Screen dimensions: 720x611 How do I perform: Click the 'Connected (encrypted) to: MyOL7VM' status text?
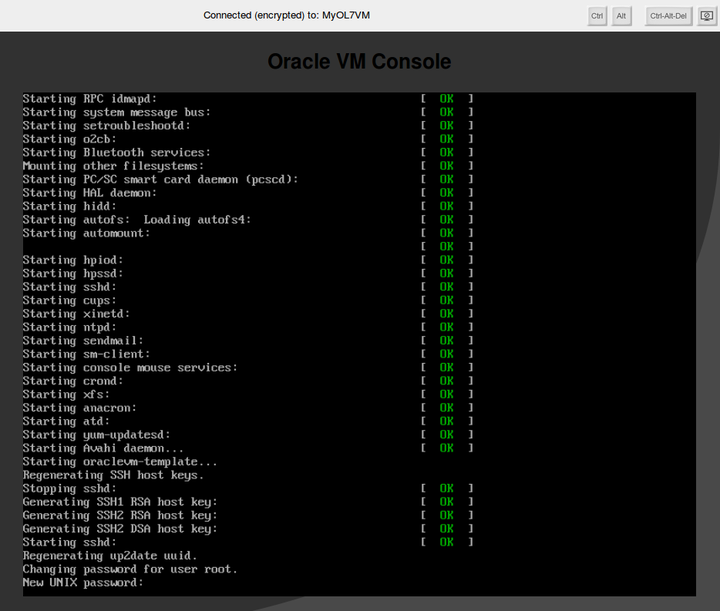[x=287, y=15]
